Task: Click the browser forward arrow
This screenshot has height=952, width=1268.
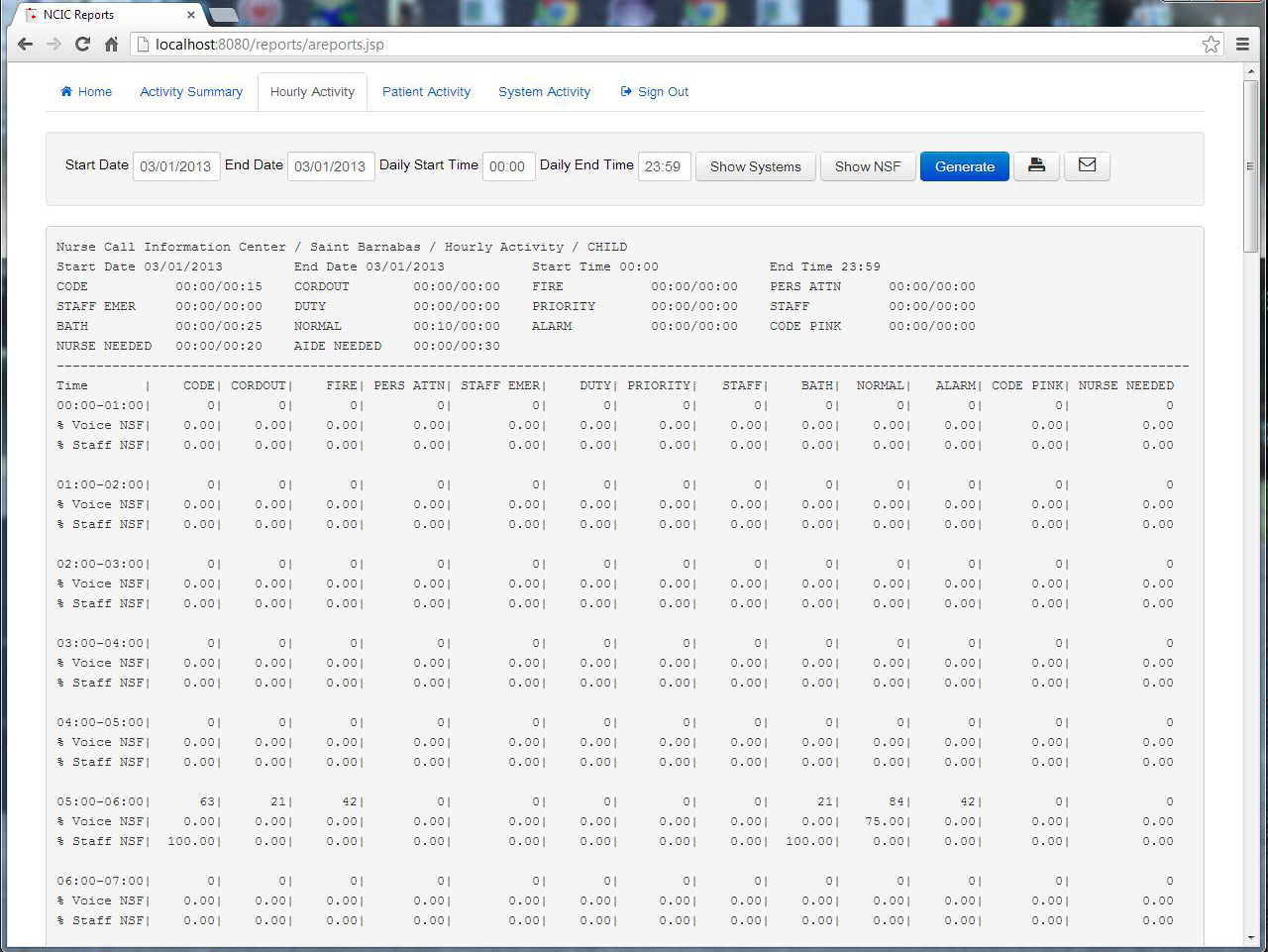Action: point(53,44)
